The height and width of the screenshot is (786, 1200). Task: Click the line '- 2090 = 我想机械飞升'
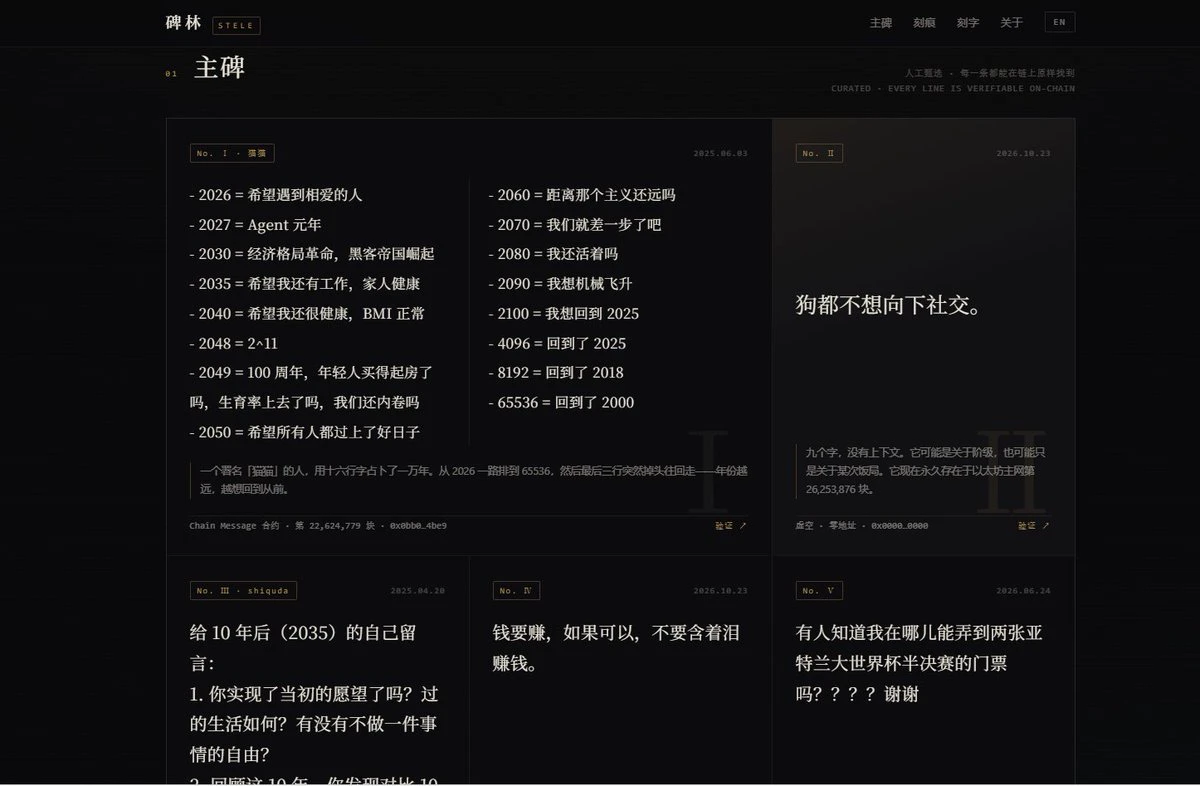pyautogui.click(x=560, y=284)
